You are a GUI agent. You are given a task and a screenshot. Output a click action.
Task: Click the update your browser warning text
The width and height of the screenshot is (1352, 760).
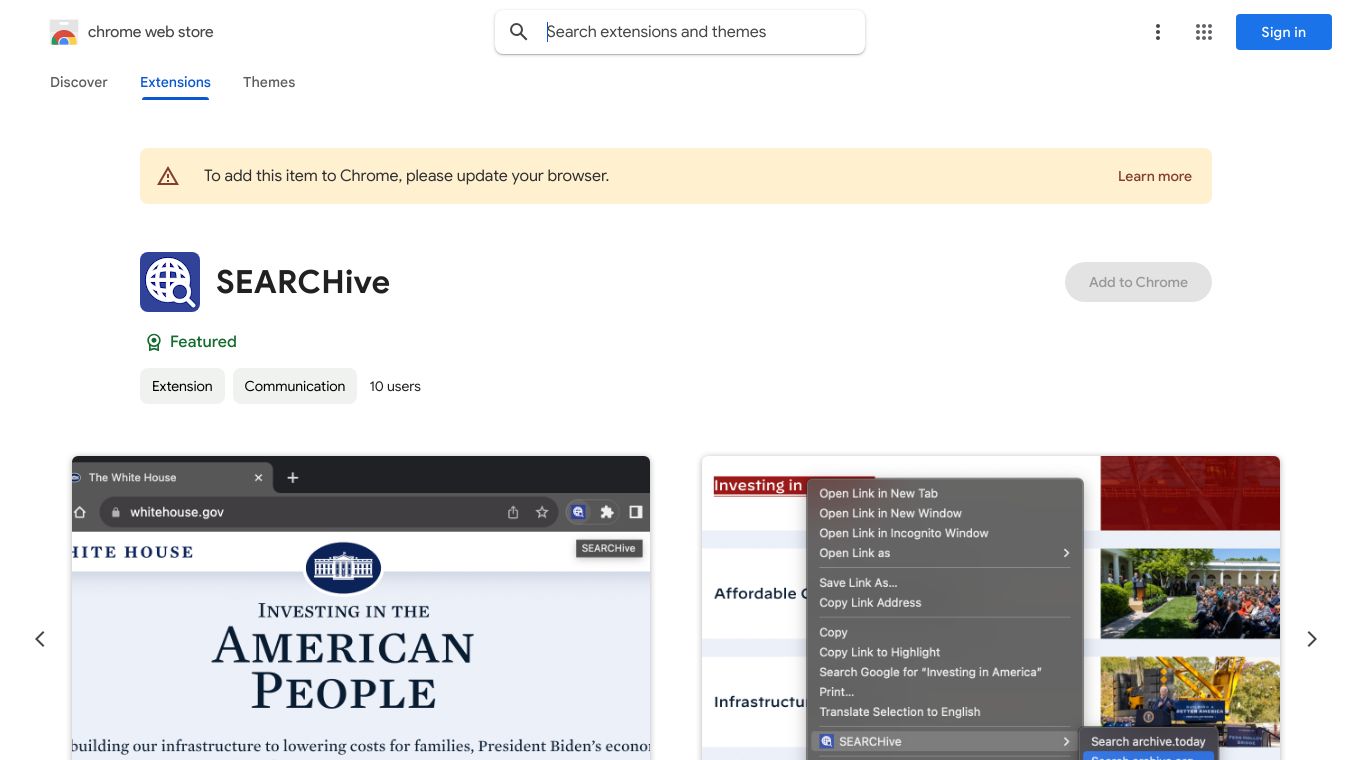coord(406,176)
